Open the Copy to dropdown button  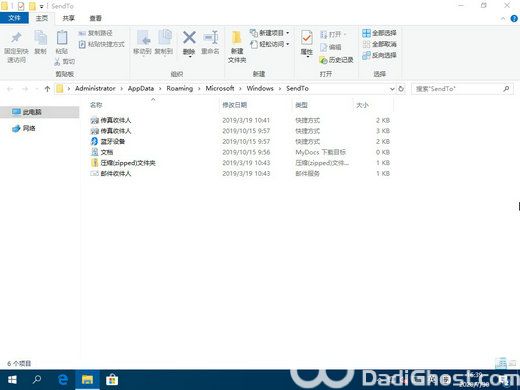tap(164, 43)
